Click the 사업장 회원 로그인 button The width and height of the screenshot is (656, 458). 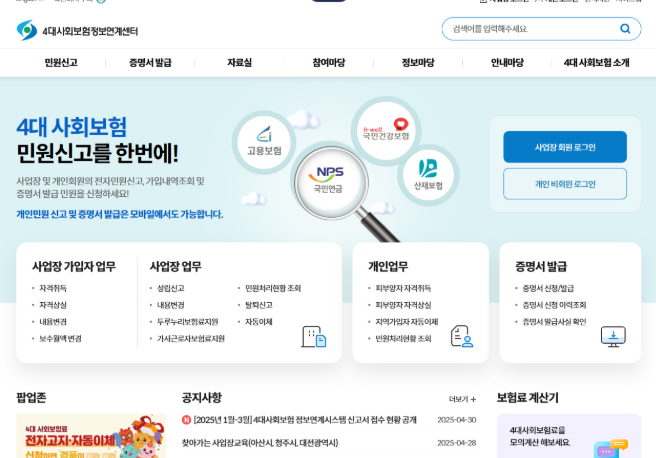565,147
